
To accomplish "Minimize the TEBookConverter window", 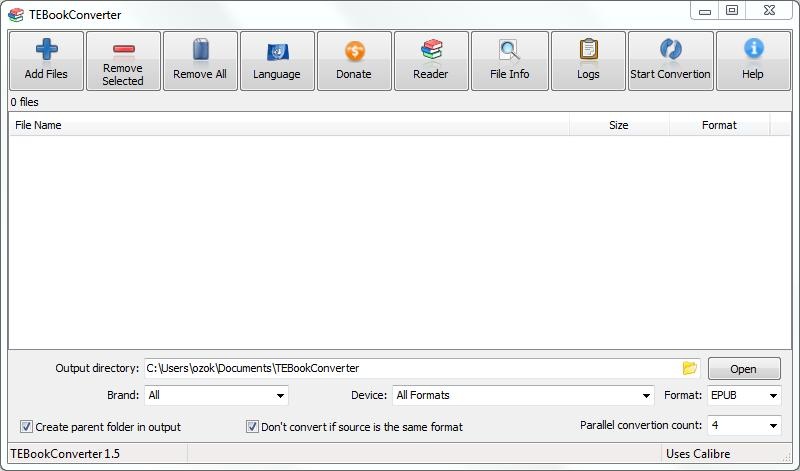I will (705, 11).
